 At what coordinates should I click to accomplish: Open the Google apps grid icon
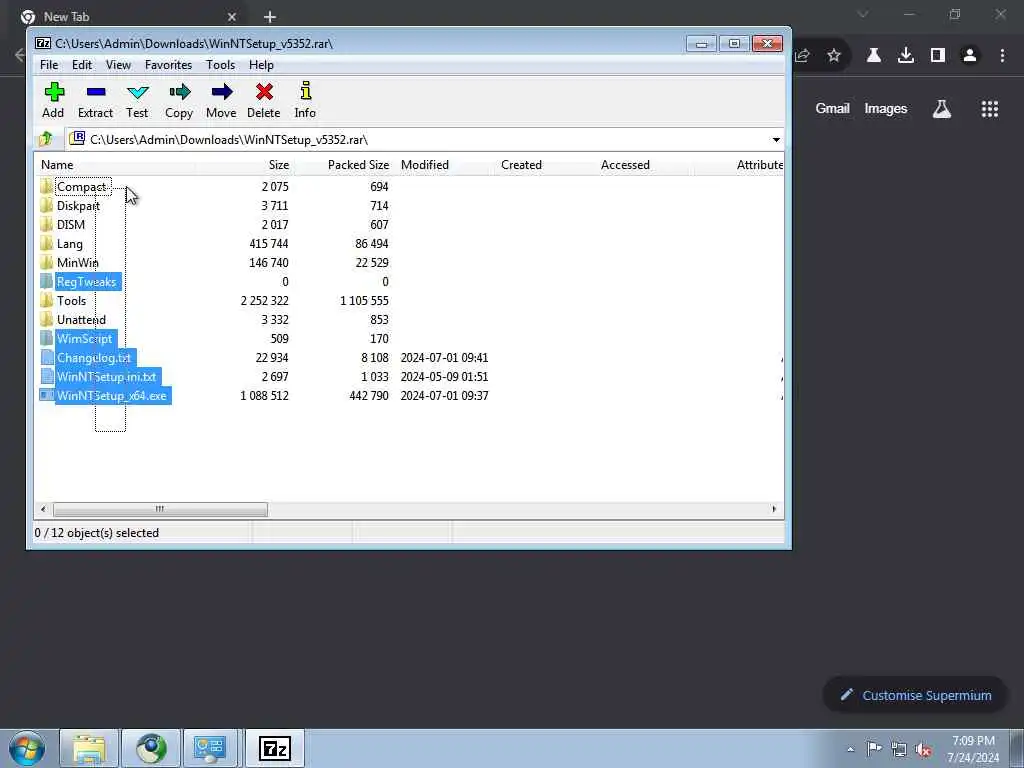point(990,109)
